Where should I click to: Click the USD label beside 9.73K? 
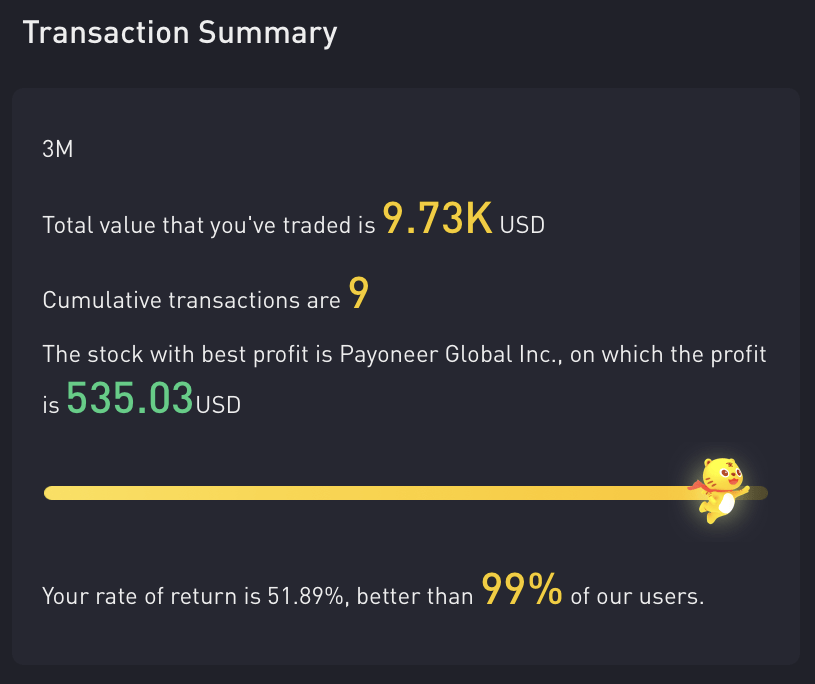click(522, 225)
